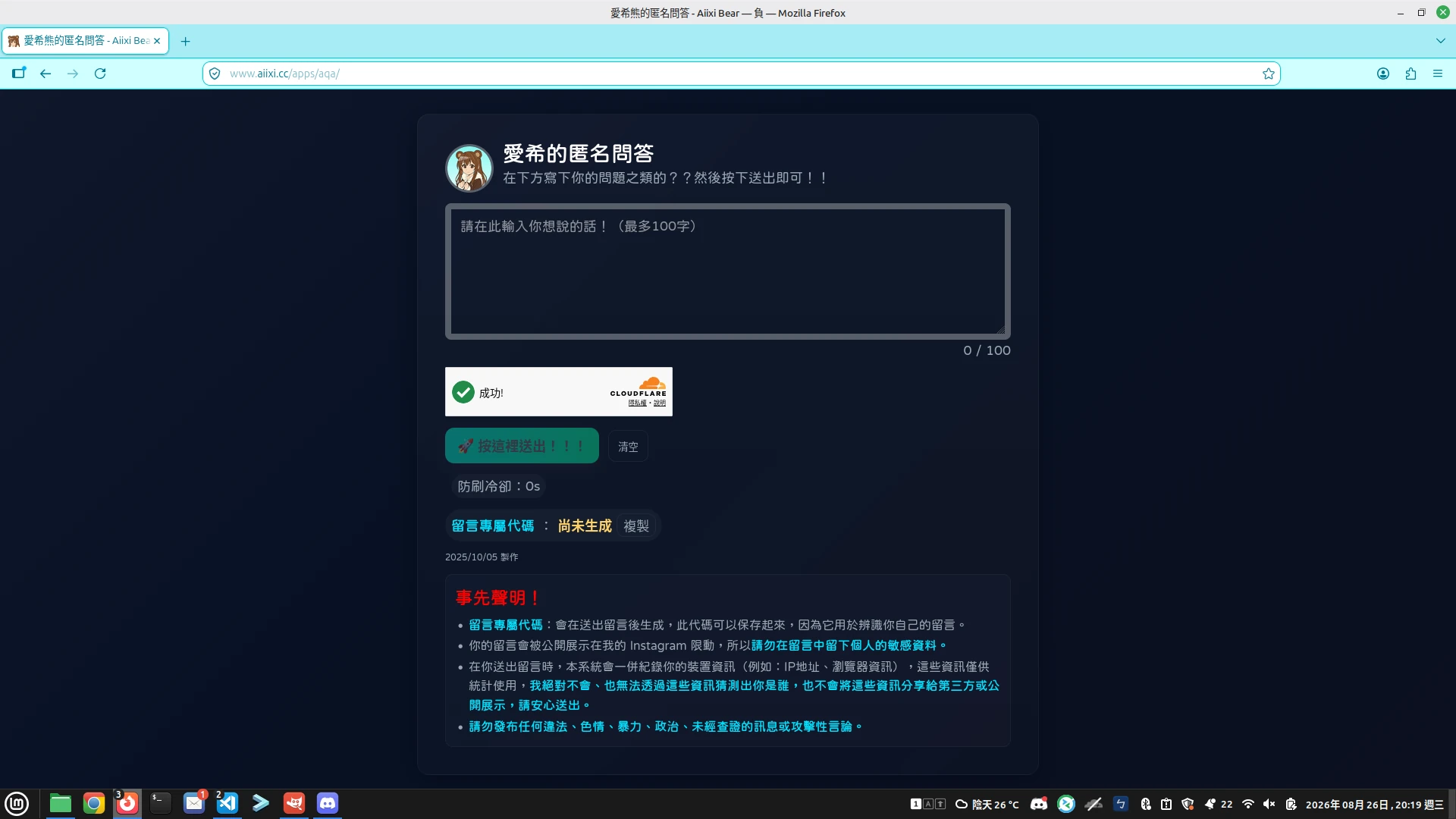Click the Discord tray icon
The width and height of the screenshot is (1456, 819).
[1039, 804]
